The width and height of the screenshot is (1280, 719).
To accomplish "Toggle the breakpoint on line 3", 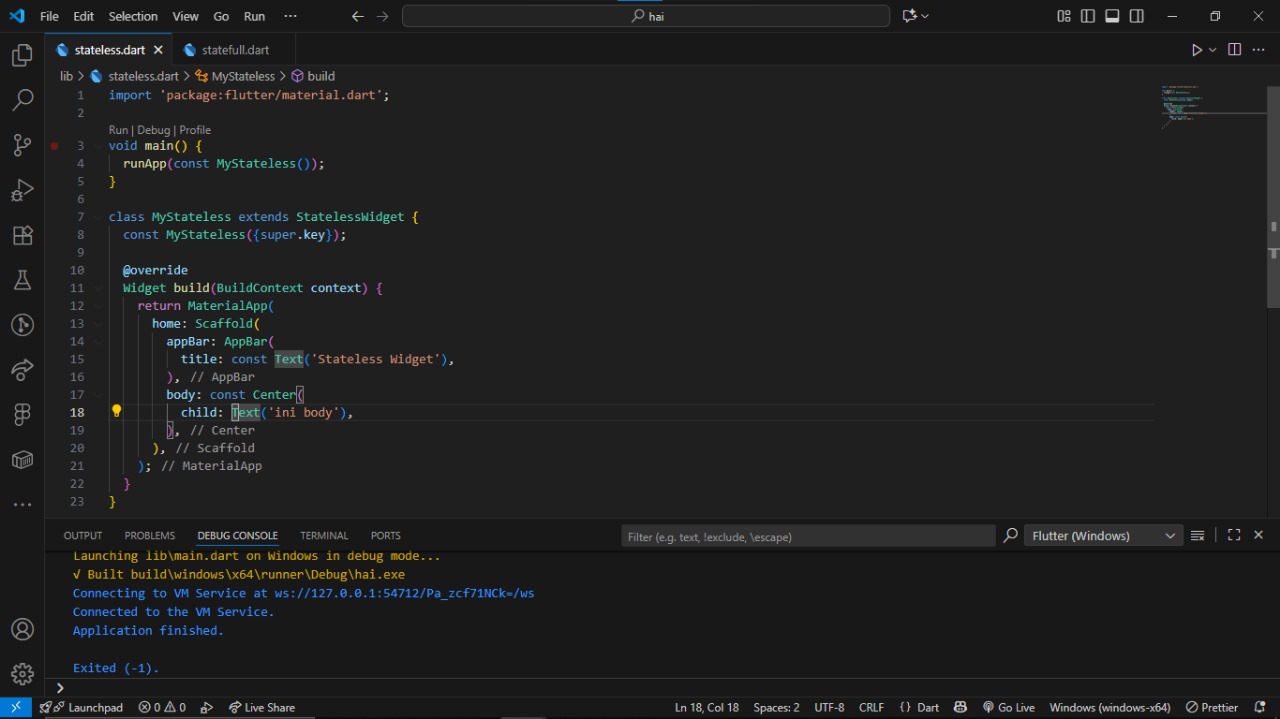I will coord(55,146).
